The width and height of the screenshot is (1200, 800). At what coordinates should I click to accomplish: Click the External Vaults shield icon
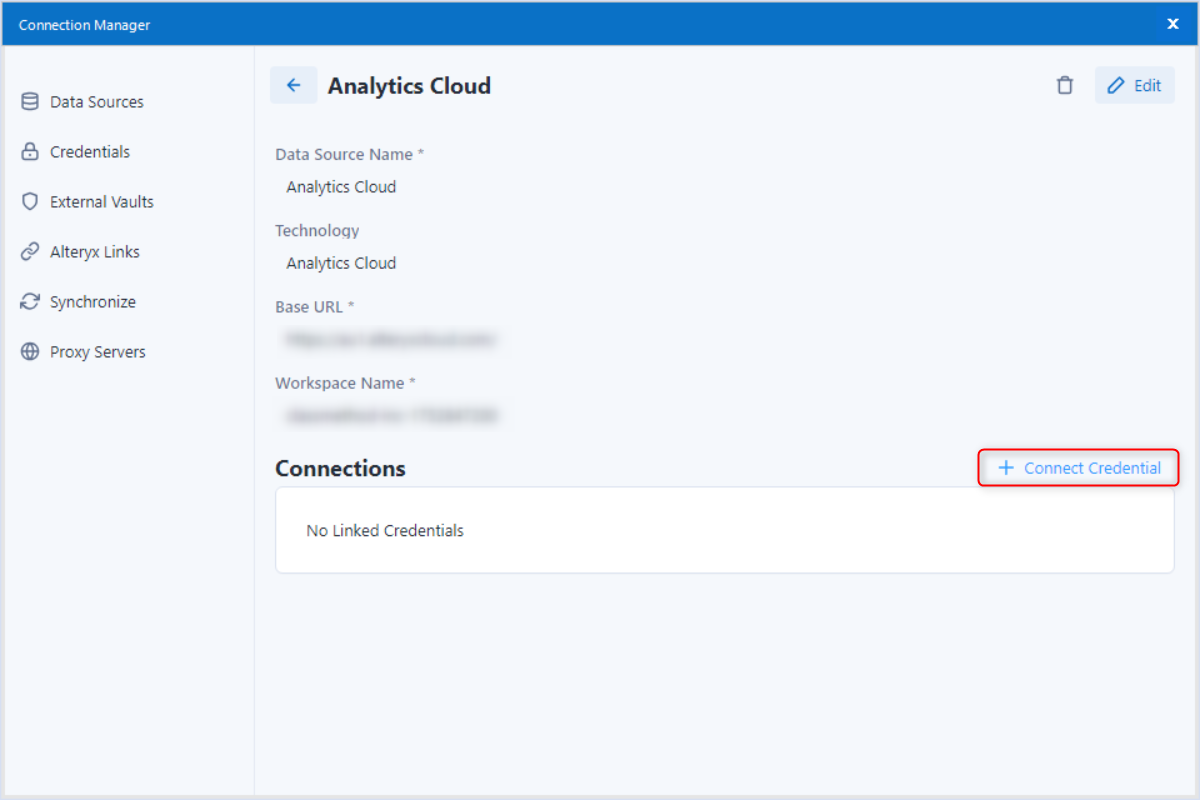point(30,202)
